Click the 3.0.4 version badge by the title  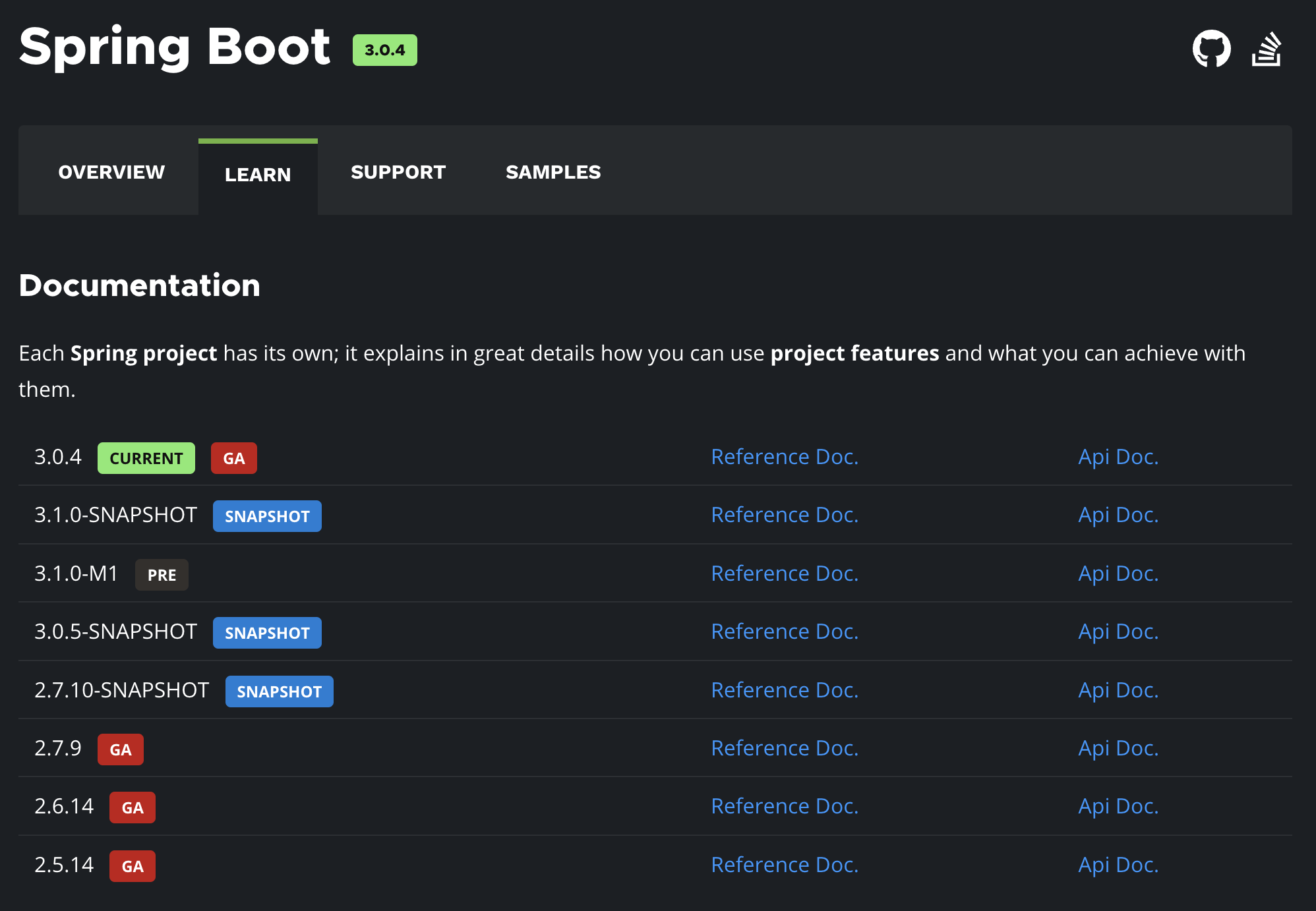coord(384,50)
